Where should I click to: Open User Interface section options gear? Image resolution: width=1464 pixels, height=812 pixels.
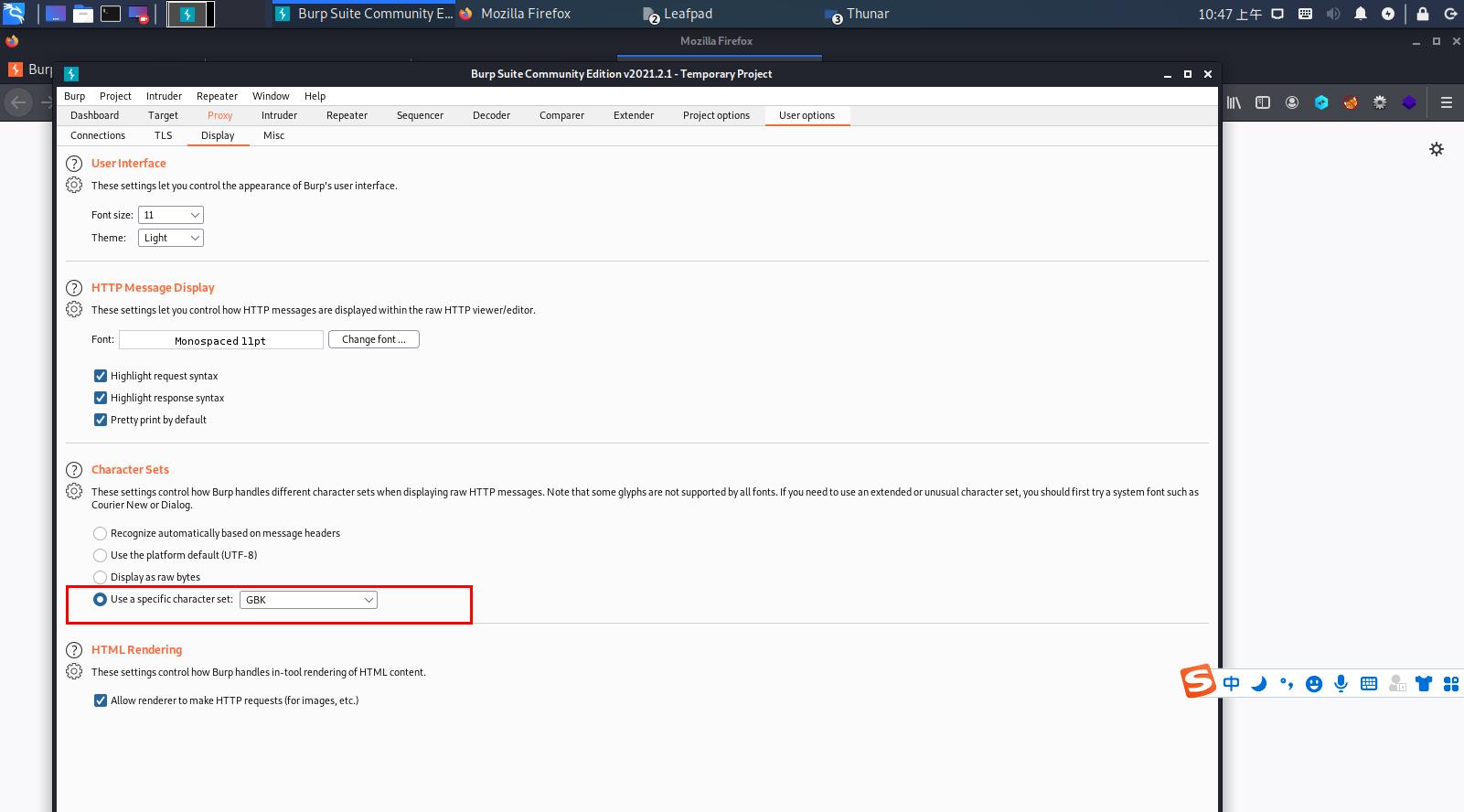click(x=74, y=185)
